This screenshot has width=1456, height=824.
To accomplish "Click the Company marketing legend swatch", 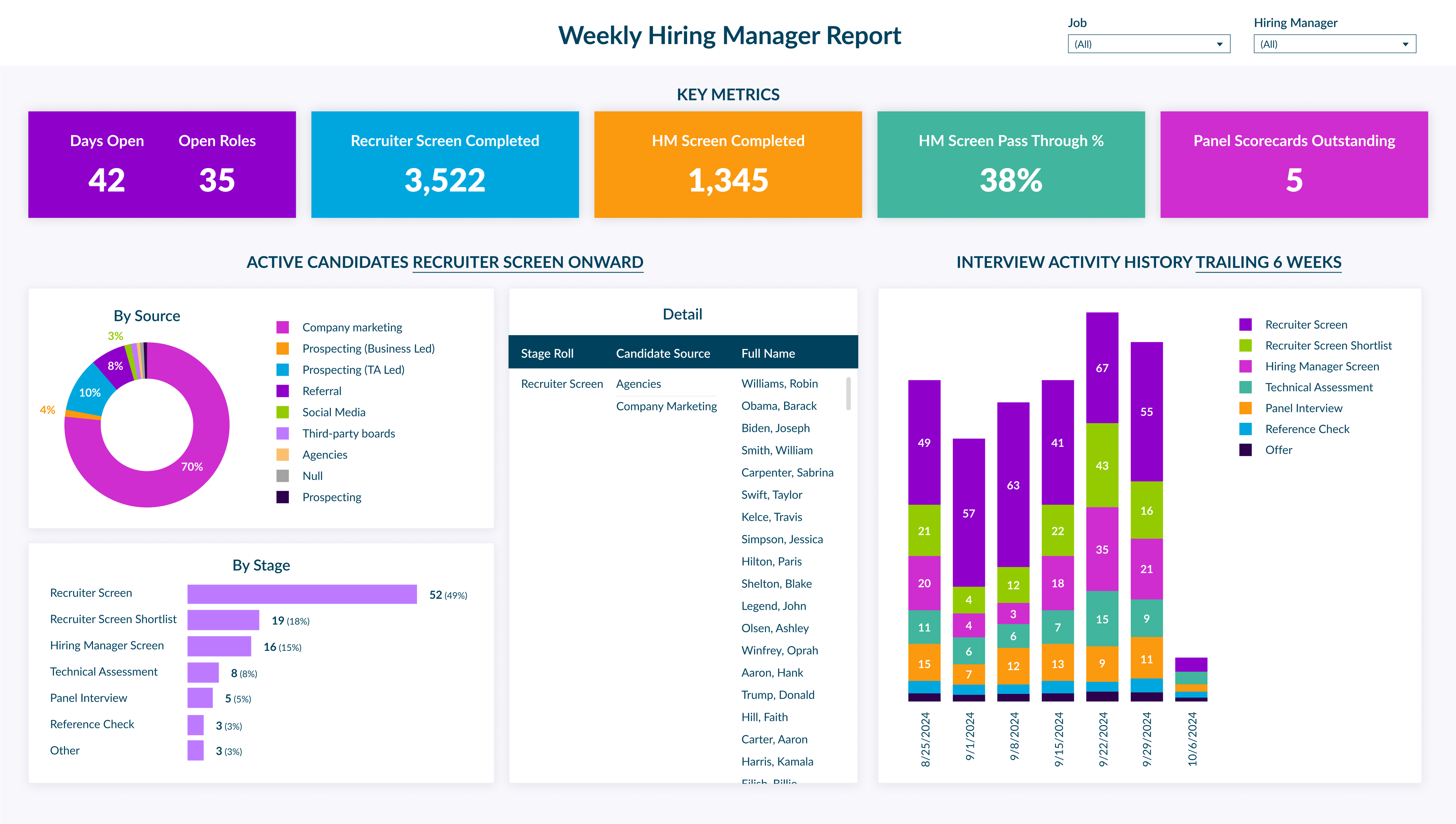I will 282,327.
